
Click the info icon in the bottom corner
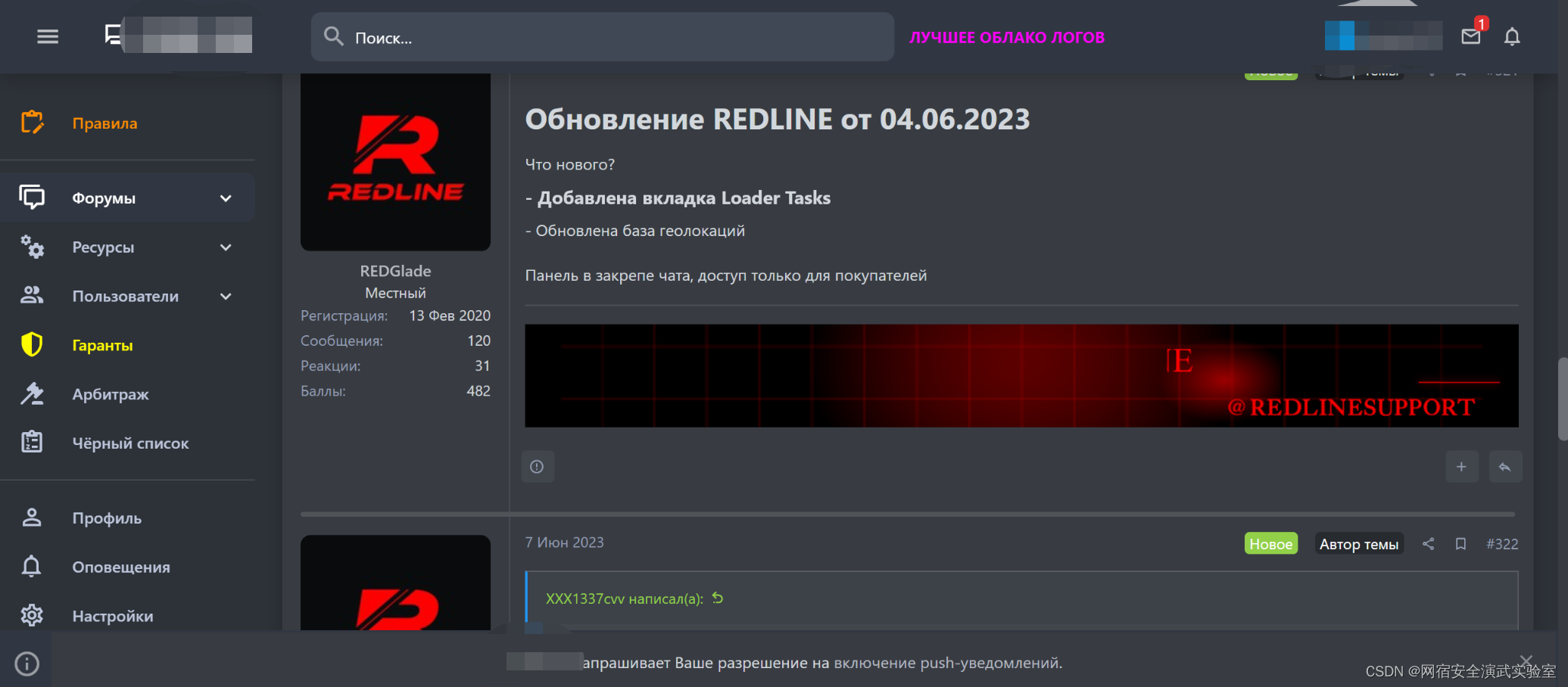[26, 663]
